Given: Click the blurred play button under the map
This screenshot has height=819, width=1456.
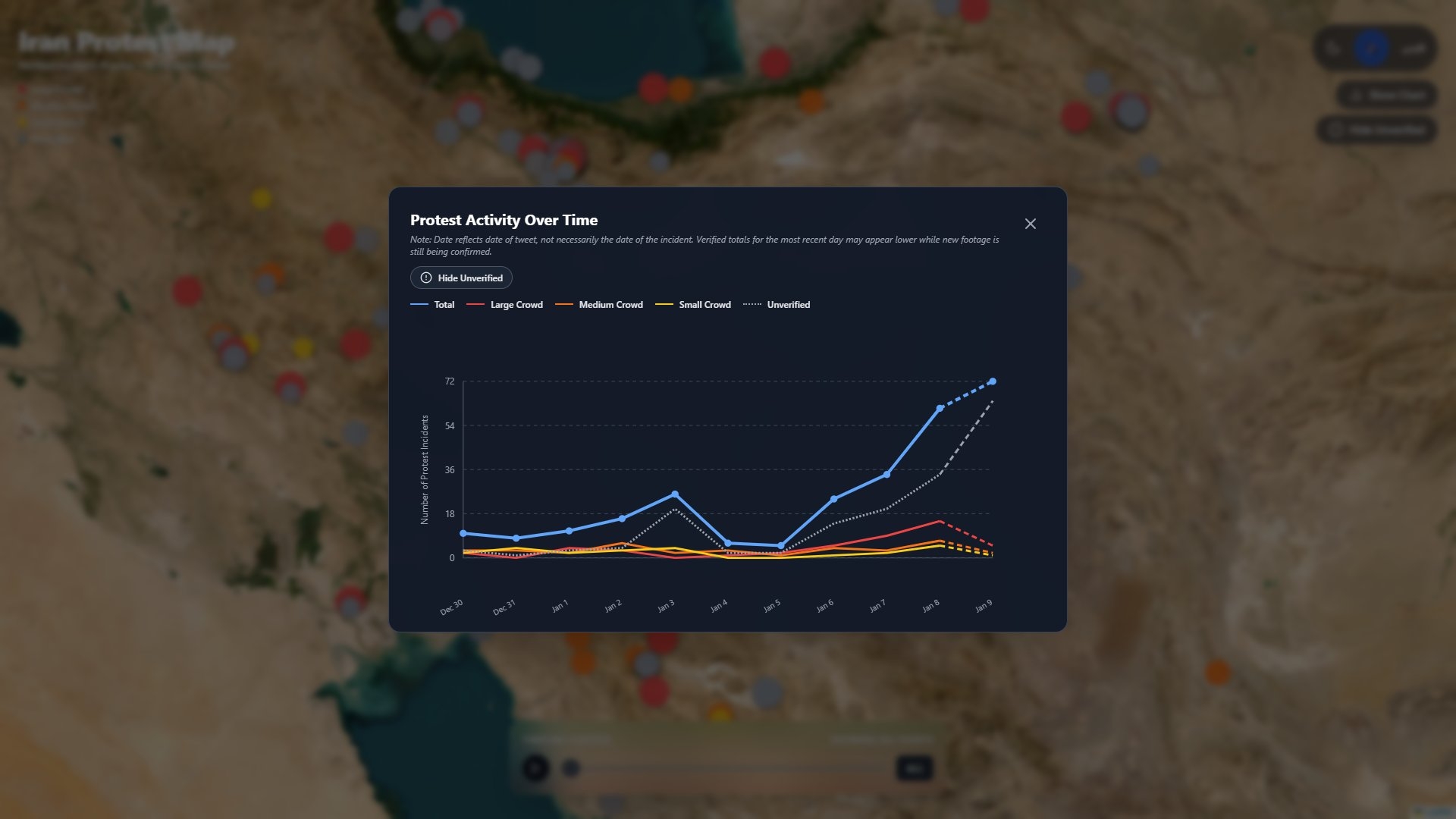Looking at the screenshot, I should pos(535,768).
